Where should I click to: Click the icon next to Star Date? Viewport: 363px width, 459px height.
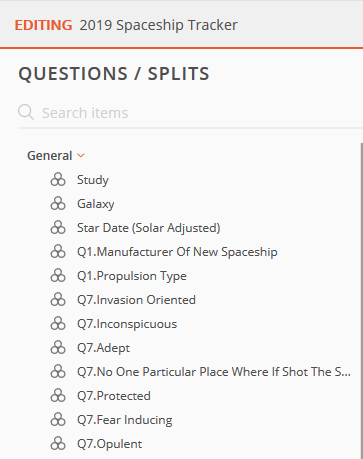coord(58,228)
